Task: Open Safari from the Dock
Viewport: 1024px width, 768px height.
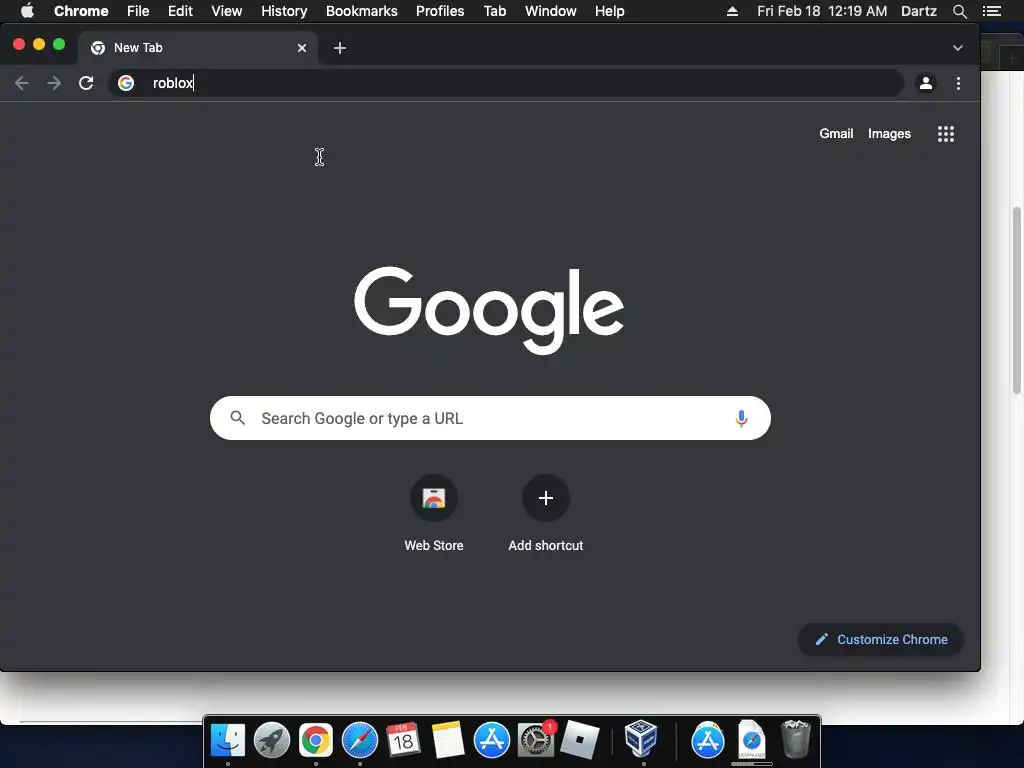Action: 360,740
